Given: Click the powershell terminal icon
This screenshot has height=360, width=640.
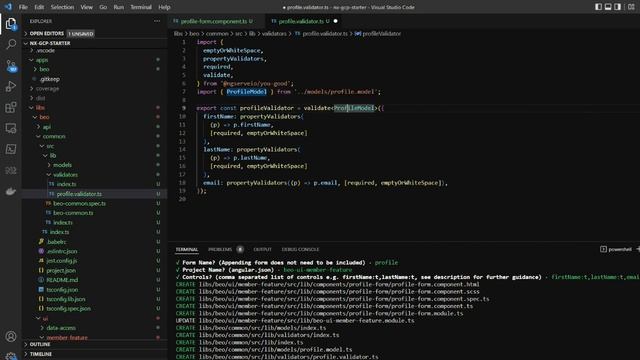Looking at the screenshot, I should [x=603, y=249].
